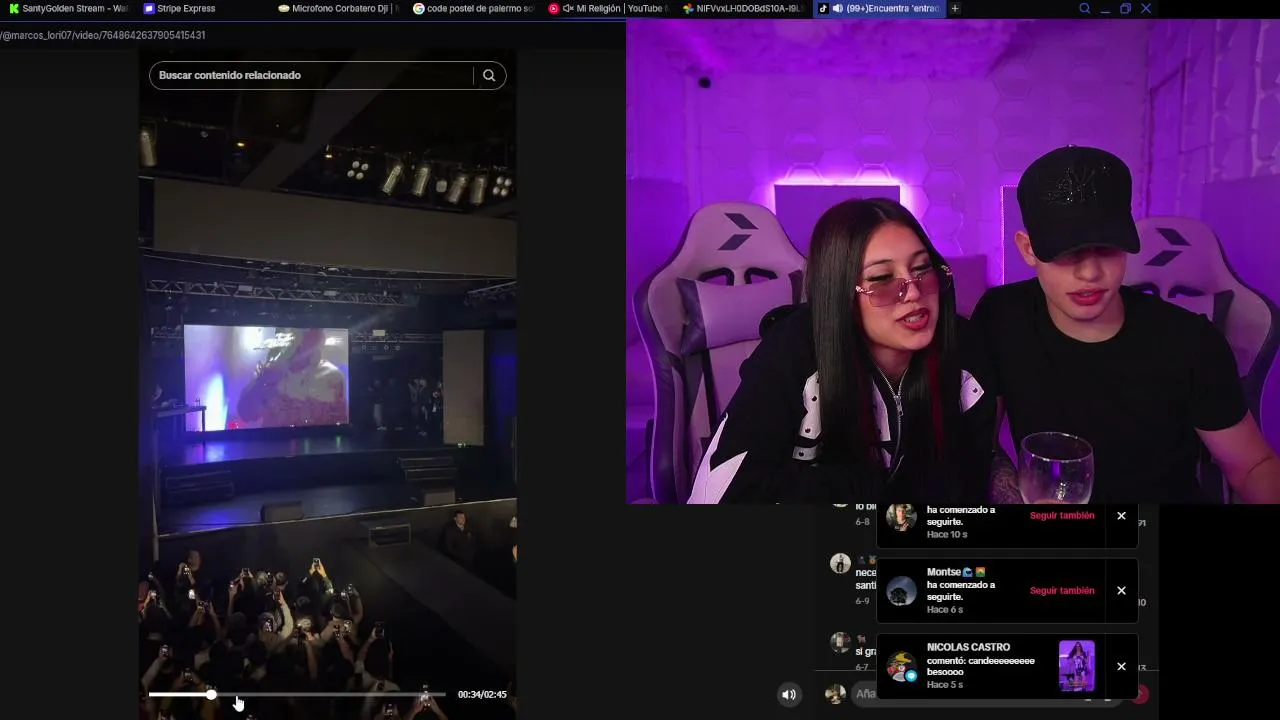
Task: Click the Montse username in notification
Action: click(944, 572)
